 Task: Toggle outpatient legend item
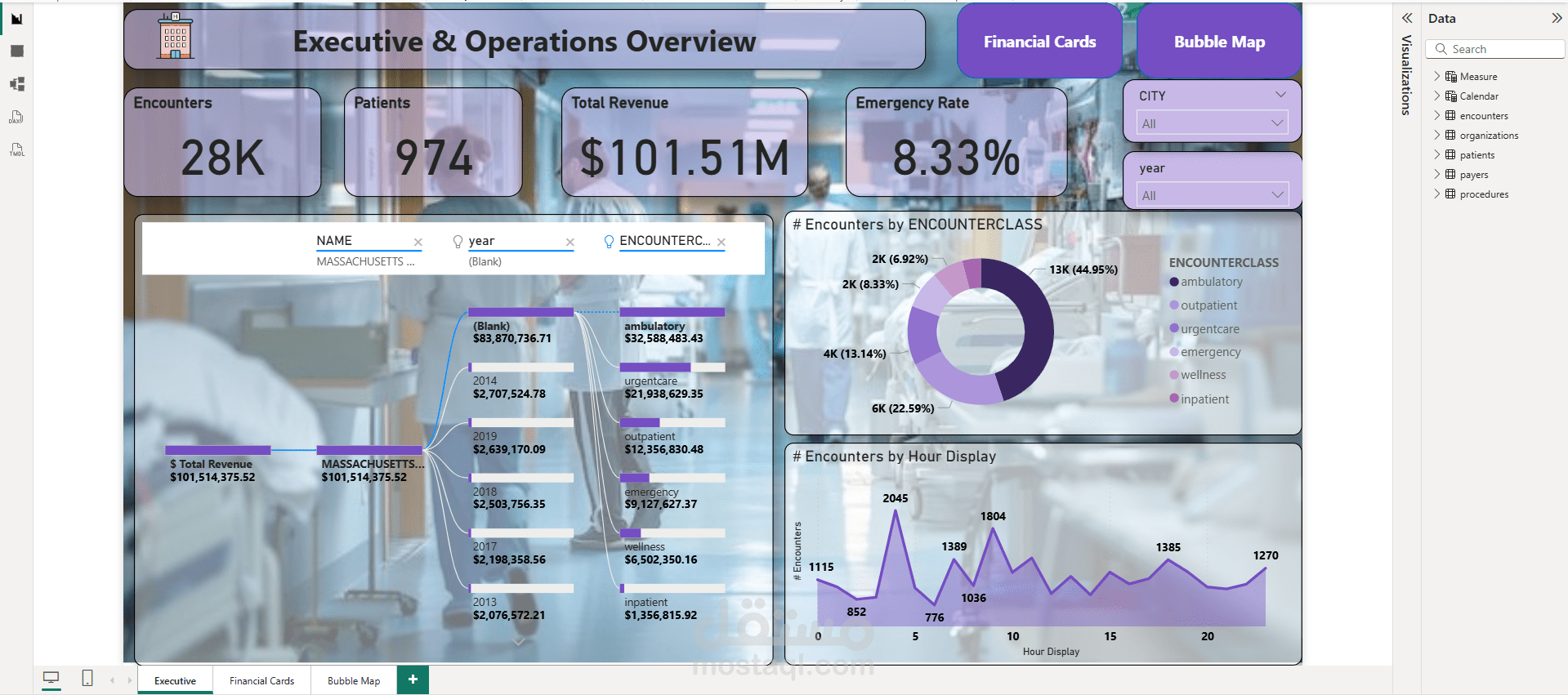click(x=1204, y=305)
